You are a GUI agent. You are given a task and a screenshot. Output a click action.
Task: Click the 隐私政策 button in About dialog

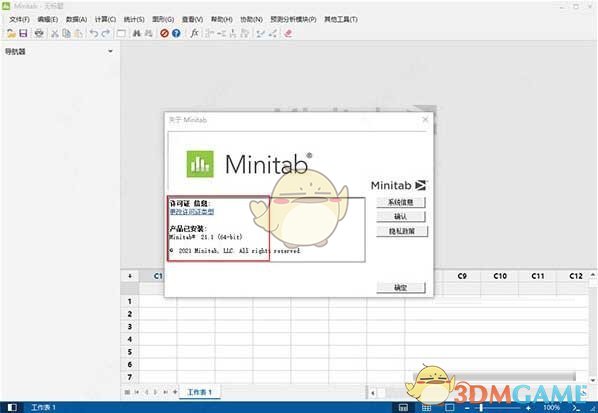pyautogui.click(x=402, y=231)
